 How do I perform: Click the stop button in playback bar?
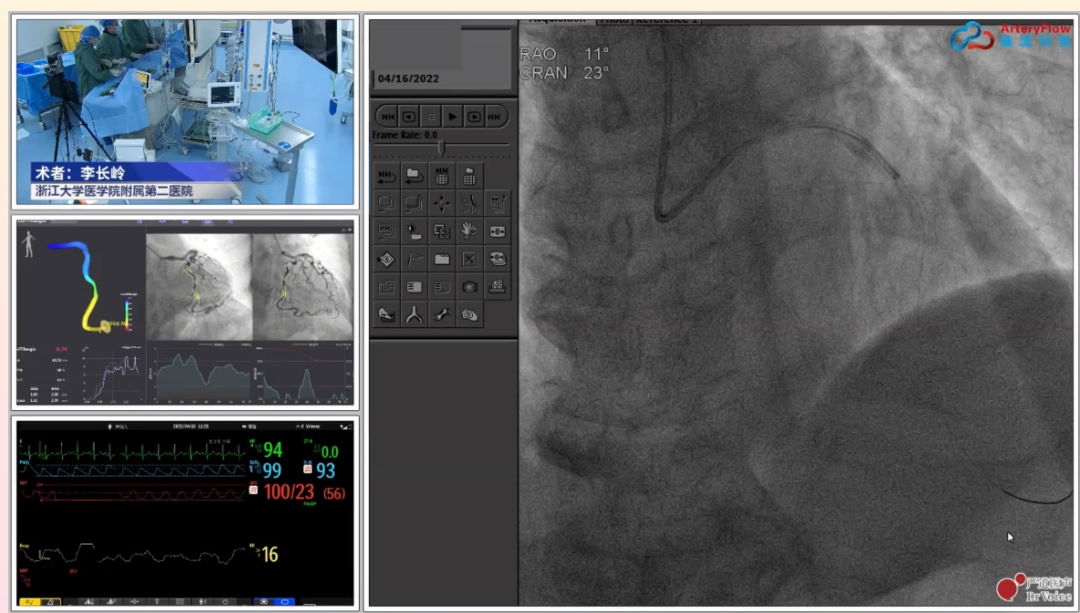431,117
